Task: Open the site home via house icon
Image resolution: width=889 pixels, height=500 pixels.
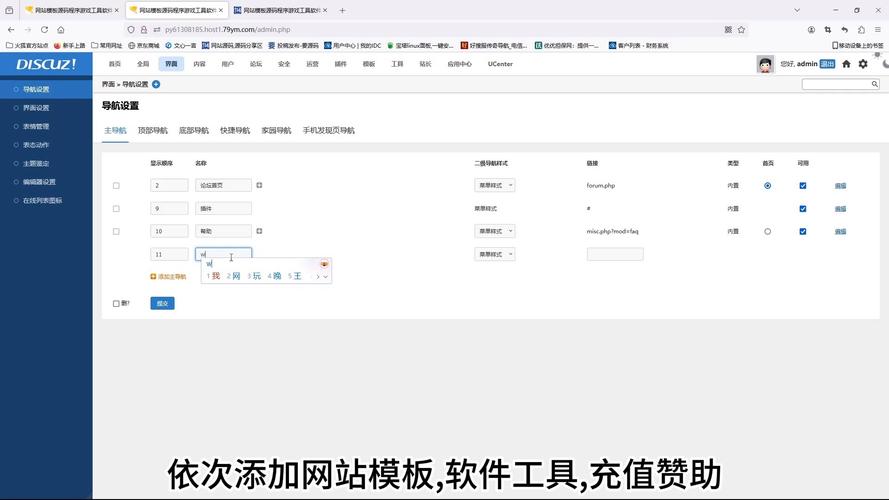Action: click(846, 64)
